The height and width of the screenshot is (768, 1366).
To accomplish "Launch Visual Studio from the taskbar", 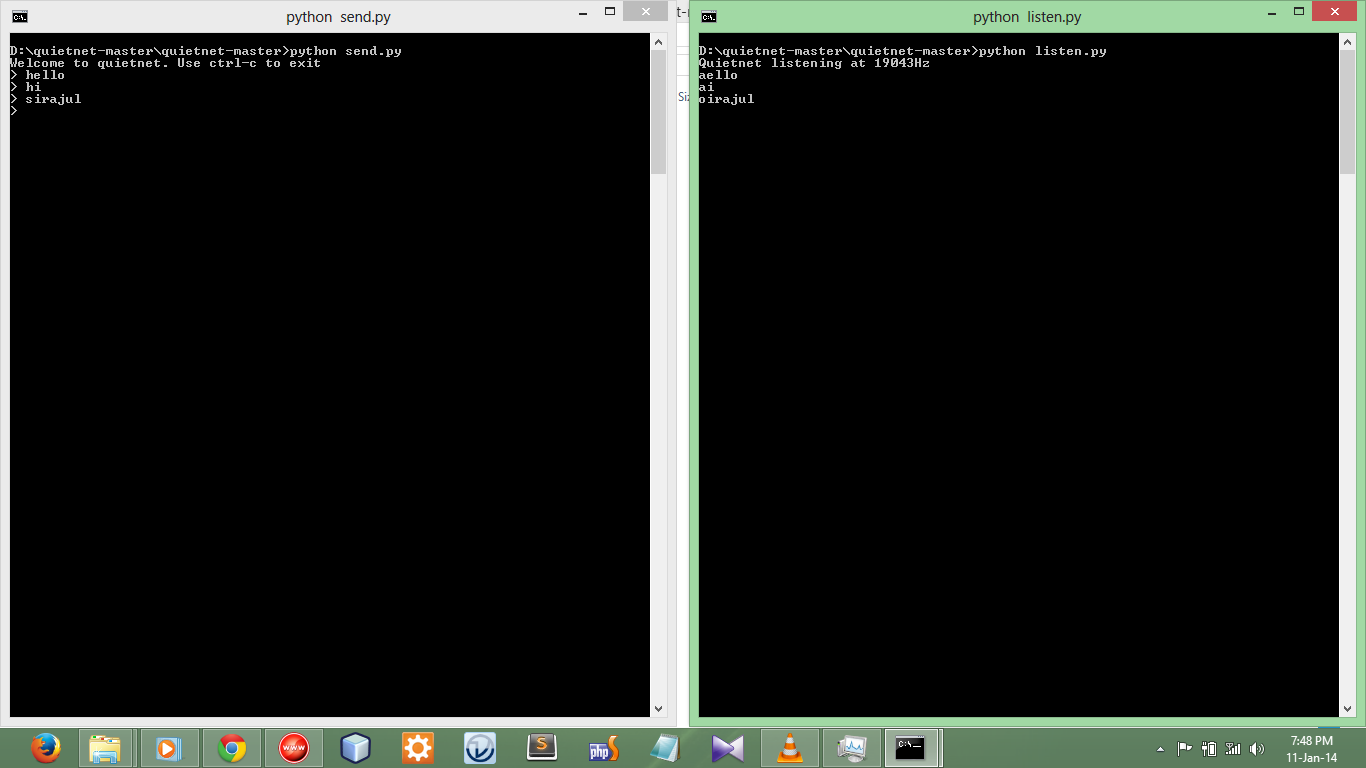I will point(727,747).
